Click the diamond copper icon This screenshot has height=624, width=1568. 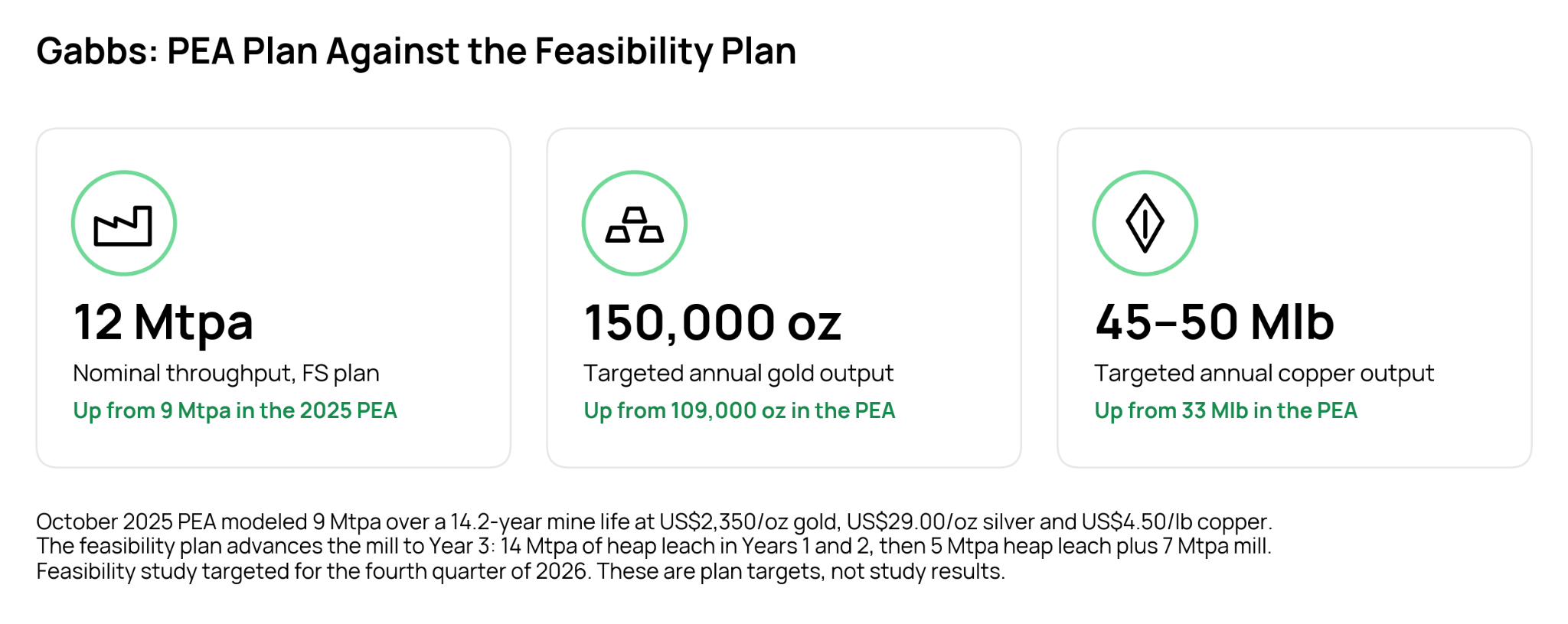[x=1145, y=223]
